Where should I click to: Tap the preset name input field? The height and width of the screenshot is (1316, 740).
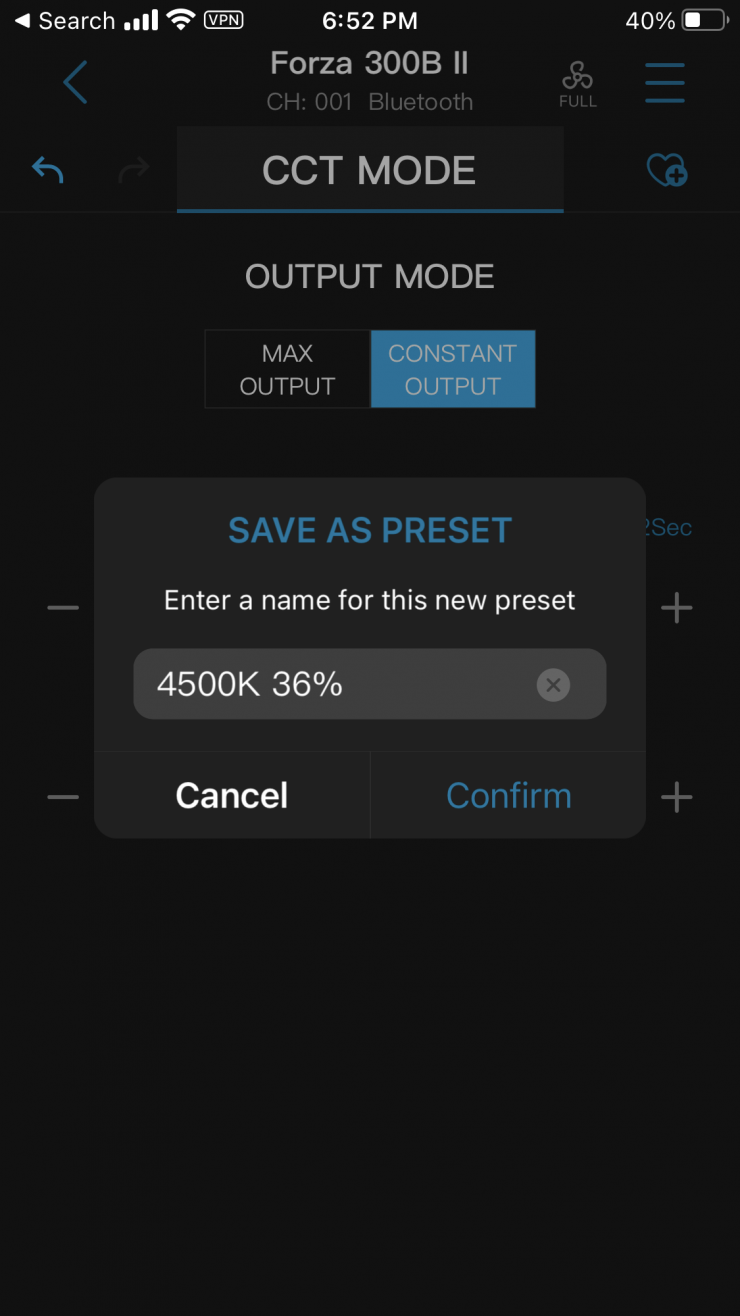340,685
